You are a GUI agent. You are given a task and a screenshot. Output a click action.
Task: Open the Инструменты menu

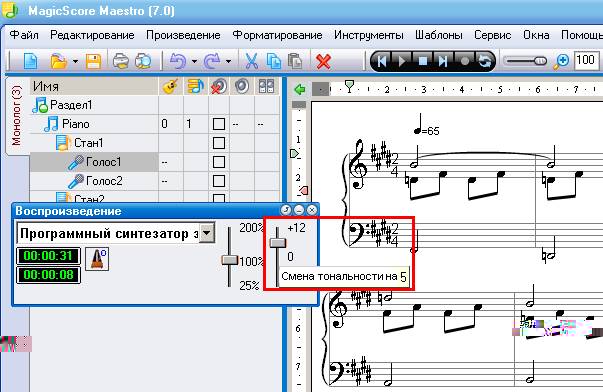[368, 35]
